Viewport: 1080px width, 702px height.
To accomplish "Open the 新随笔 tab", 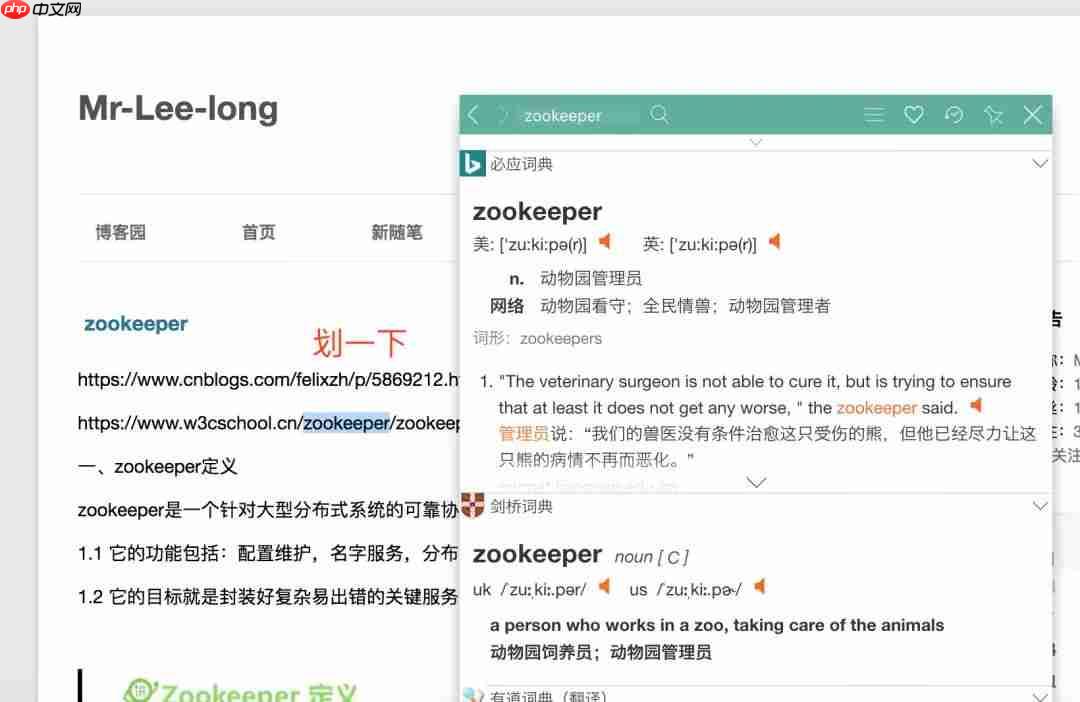I will pyautogui.click(x=397, y=231).
